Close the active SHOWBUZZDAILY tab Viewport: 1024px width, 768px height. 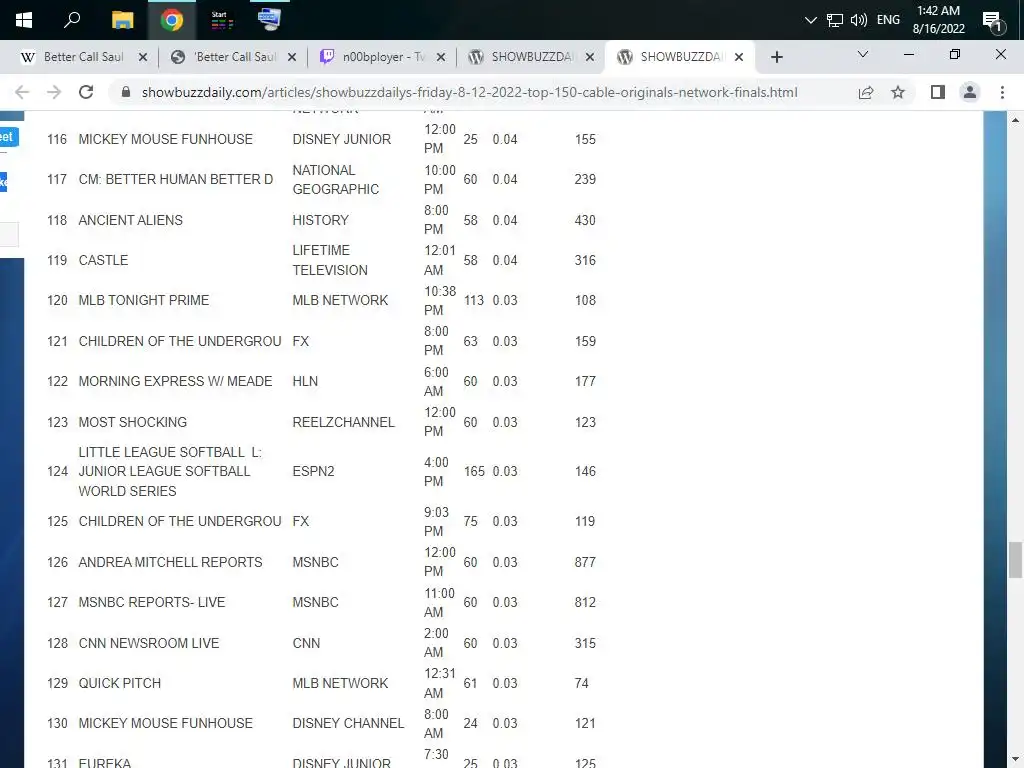click(739, 57)
